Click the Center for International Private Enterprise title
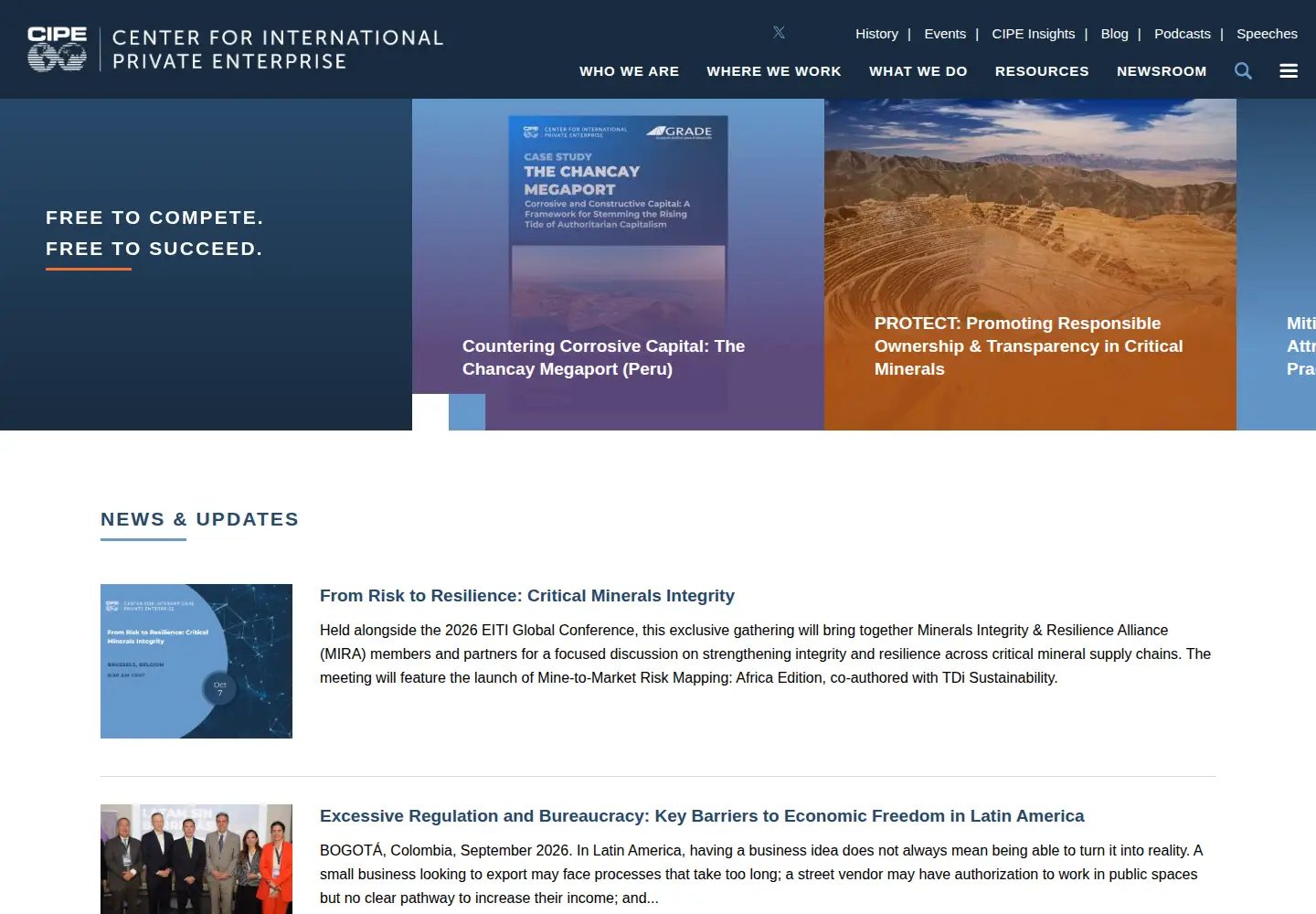This screenshot has height=914, width=1316. coord(278,49)
